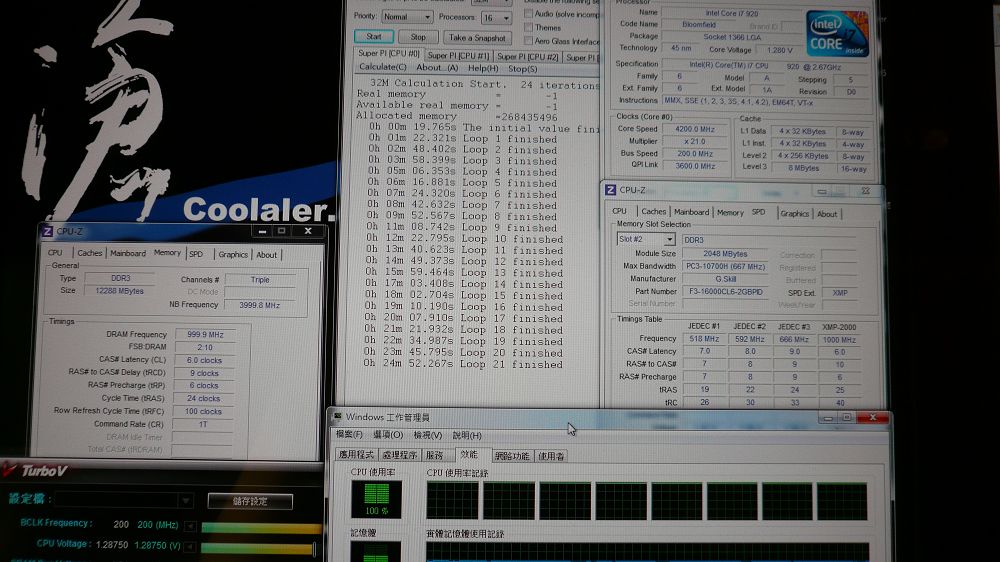Click the Part Number field F3-16000CL6-2GBPID
The image size is (1000, 562).
coord(726,292)
